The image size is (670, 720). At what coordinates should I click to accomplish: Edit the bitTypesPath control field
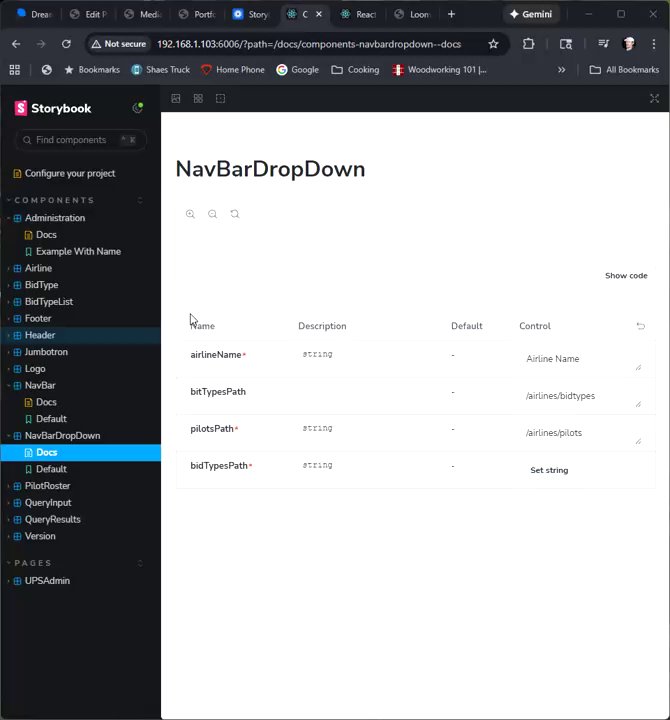(x=581, y=396)
